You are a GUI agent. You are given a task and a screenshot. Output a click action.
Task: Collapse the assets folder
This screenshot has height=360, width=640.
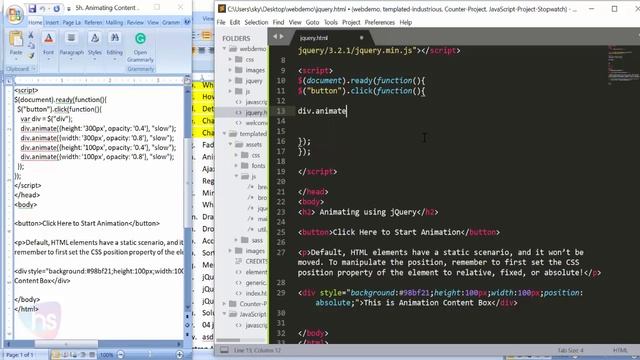[231, 144]
